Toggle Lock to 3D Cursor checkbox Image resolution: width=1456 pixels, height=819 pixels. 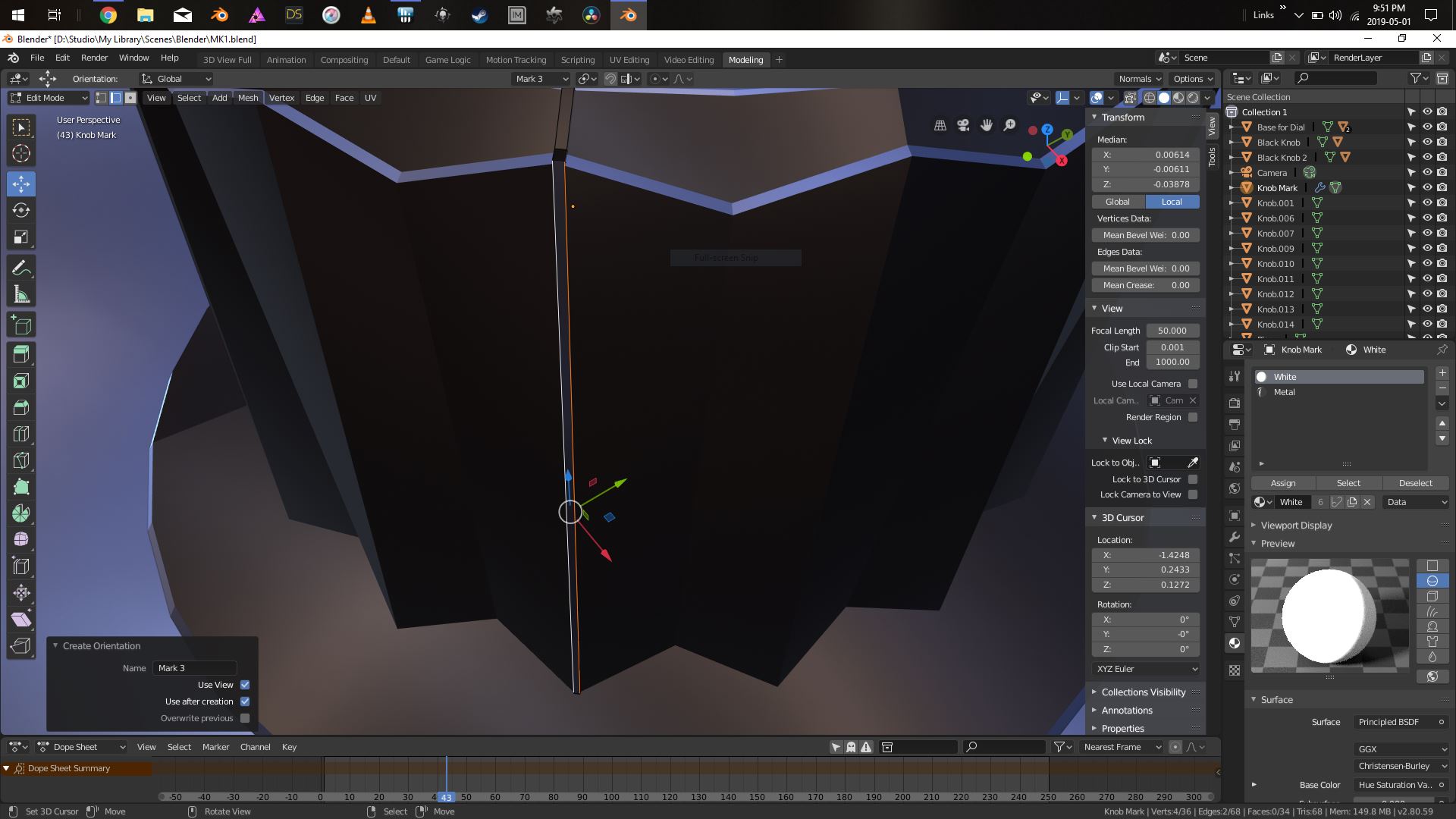(x=1193, y=479)
